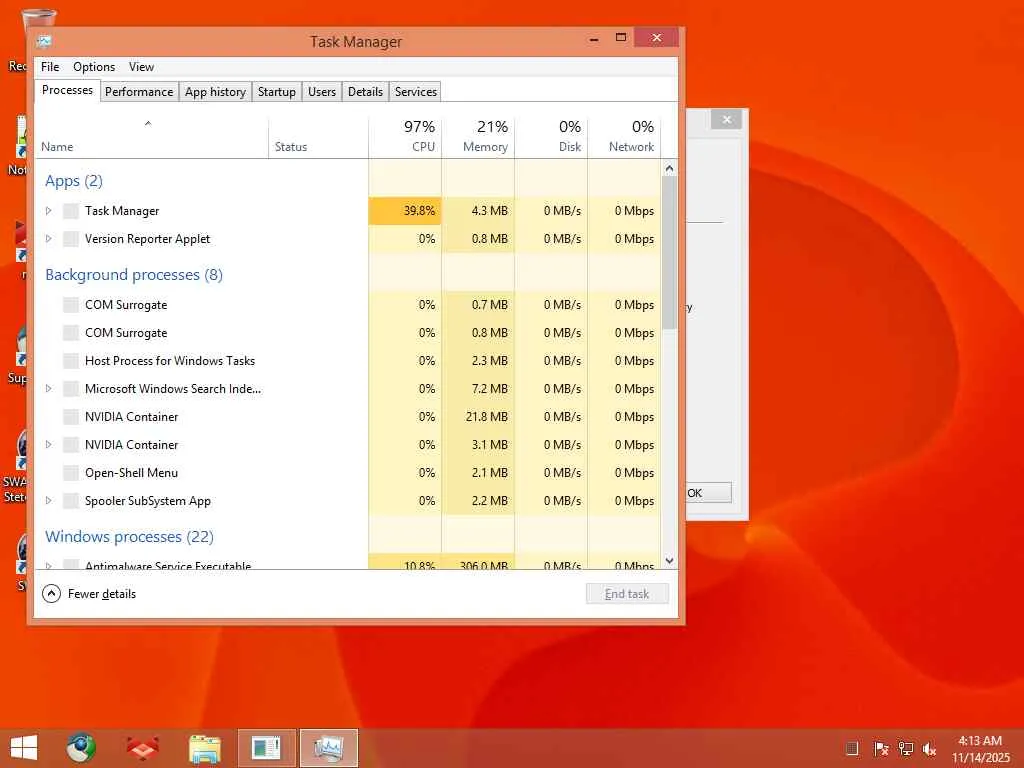Switch to the Users tab
This screenshot has width=1024, height=768.
[x=322, y=92]
